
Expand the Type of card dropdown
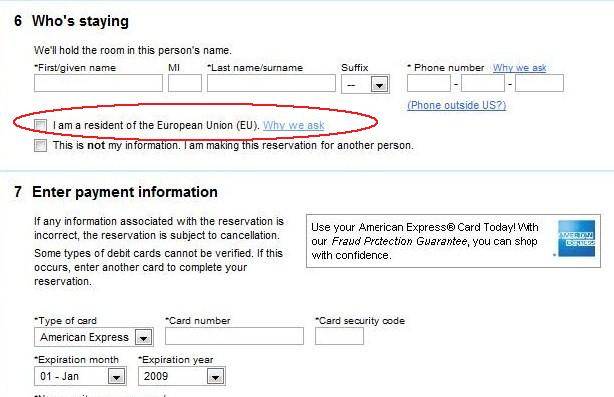click(x=94, y=337)
